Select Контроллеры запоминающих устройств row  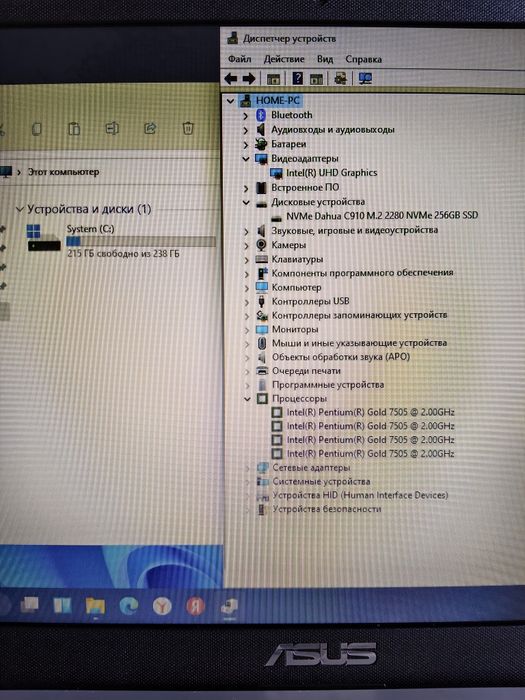pyautogui.click(x=359, y=315)
